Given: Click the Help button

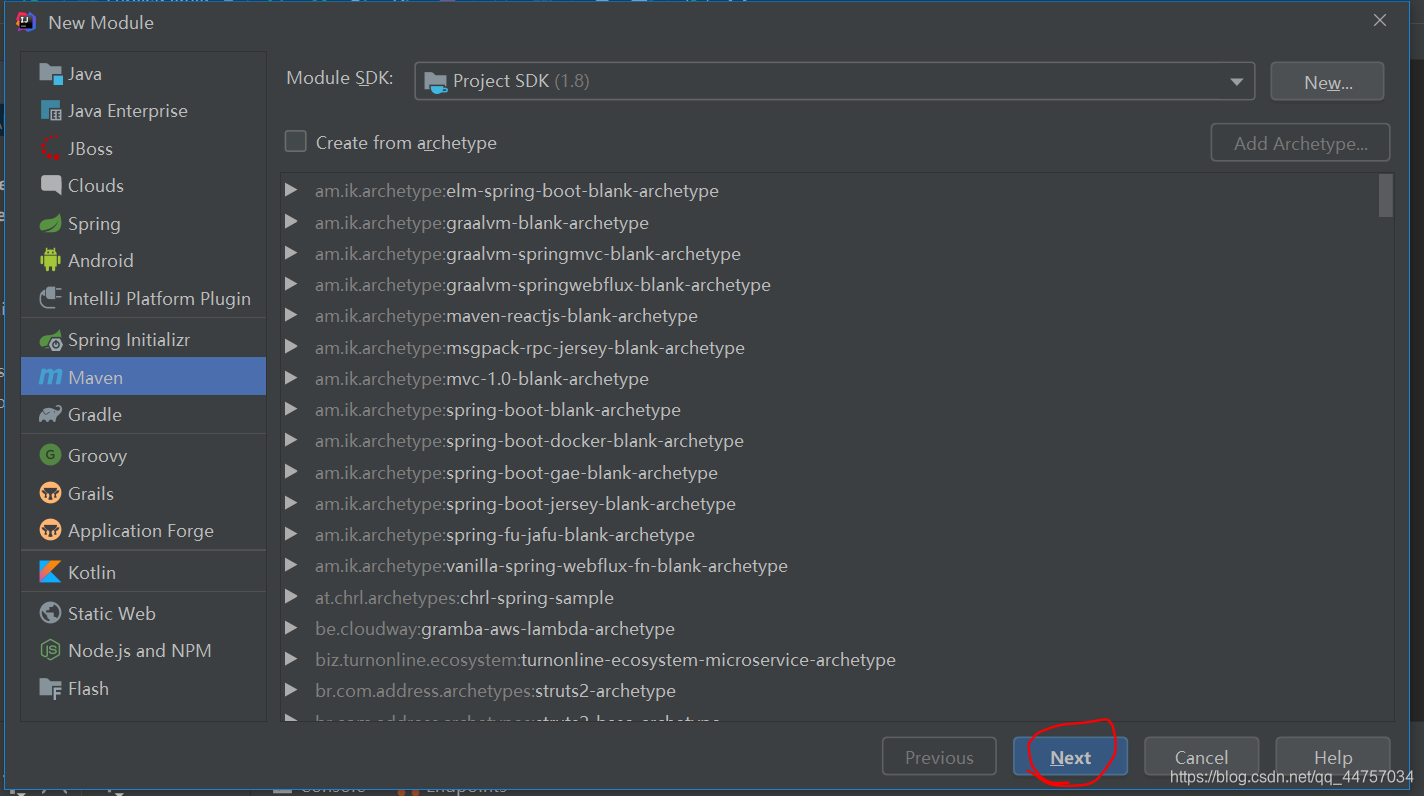Looking at the screenshot, I should coord(1333,757).
